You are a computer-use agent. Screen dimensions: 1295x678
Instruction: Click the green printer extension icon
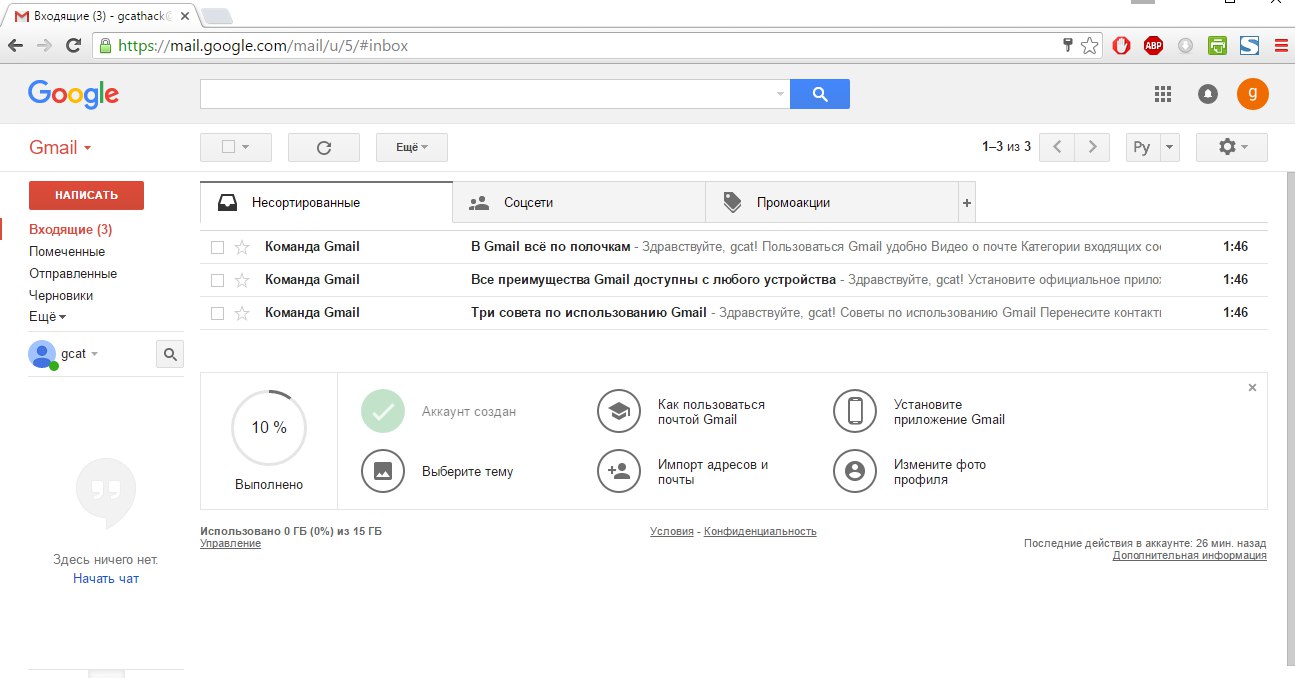tap(1217, 45)
